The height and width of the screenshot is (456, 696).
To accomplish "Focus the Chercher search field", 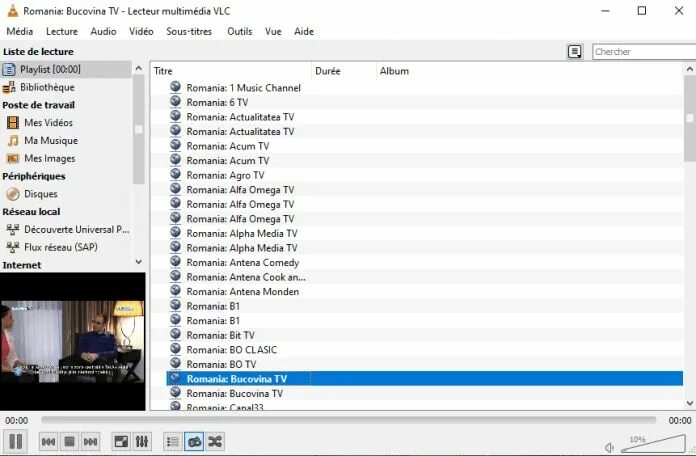I will (644, 52).
